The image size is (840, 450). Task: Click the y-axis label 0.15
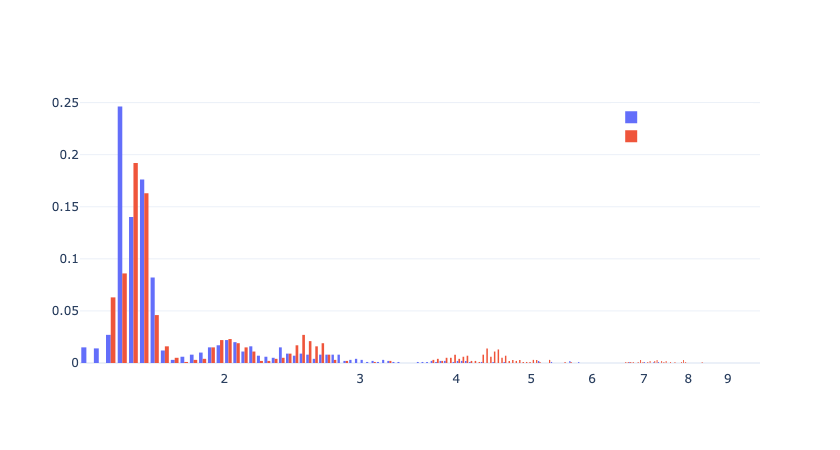click(65, 207)
